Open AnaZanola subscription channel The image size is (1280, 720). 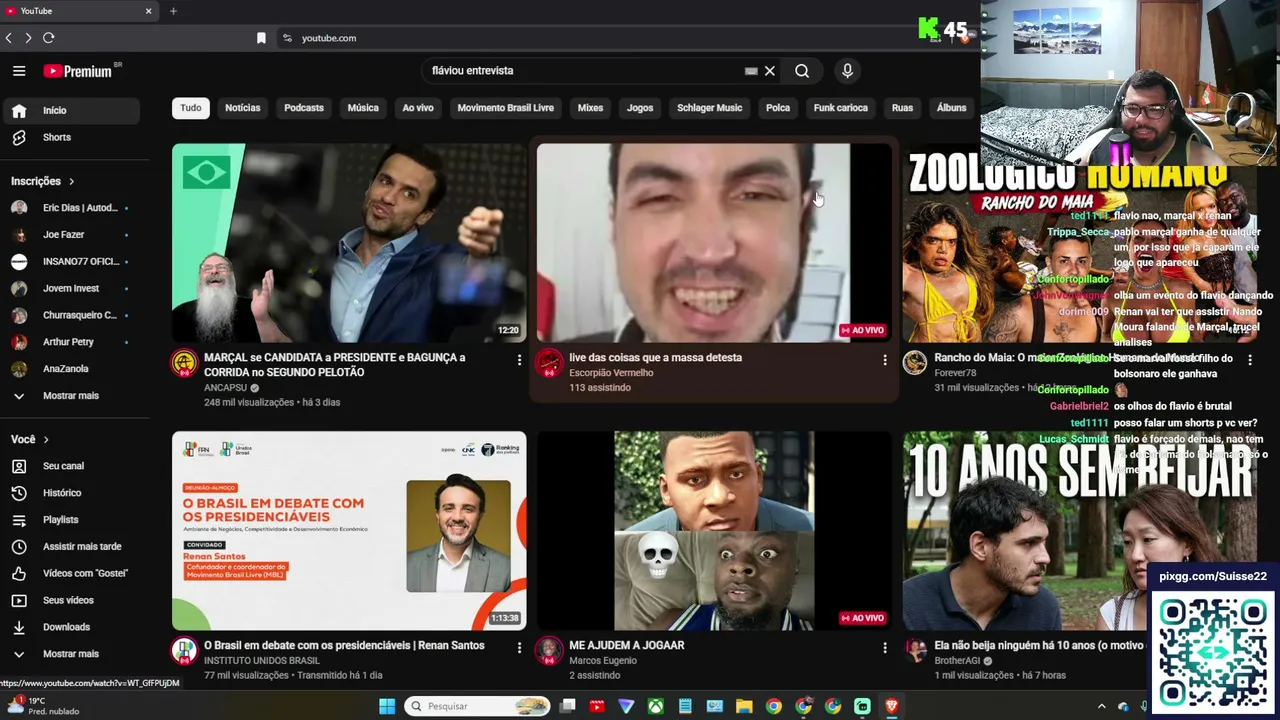click(70, 369)
